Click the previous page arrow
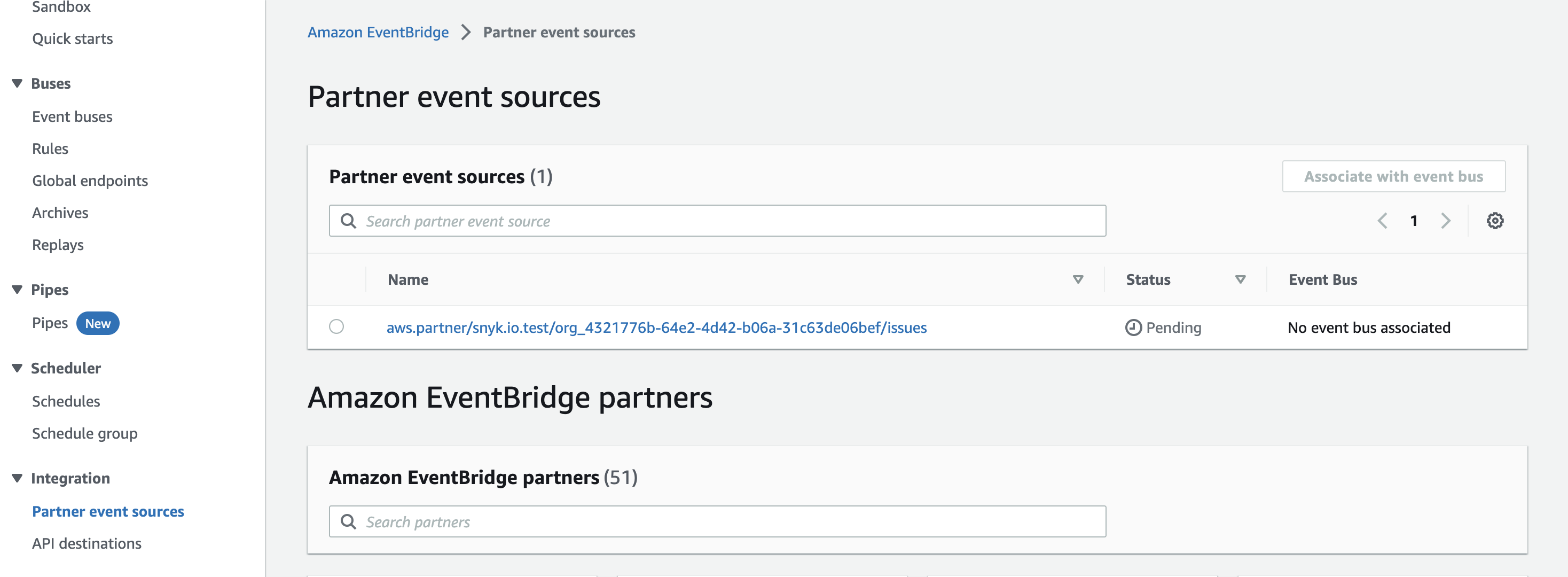The image size is (1568, 577). coord(1382,220)
